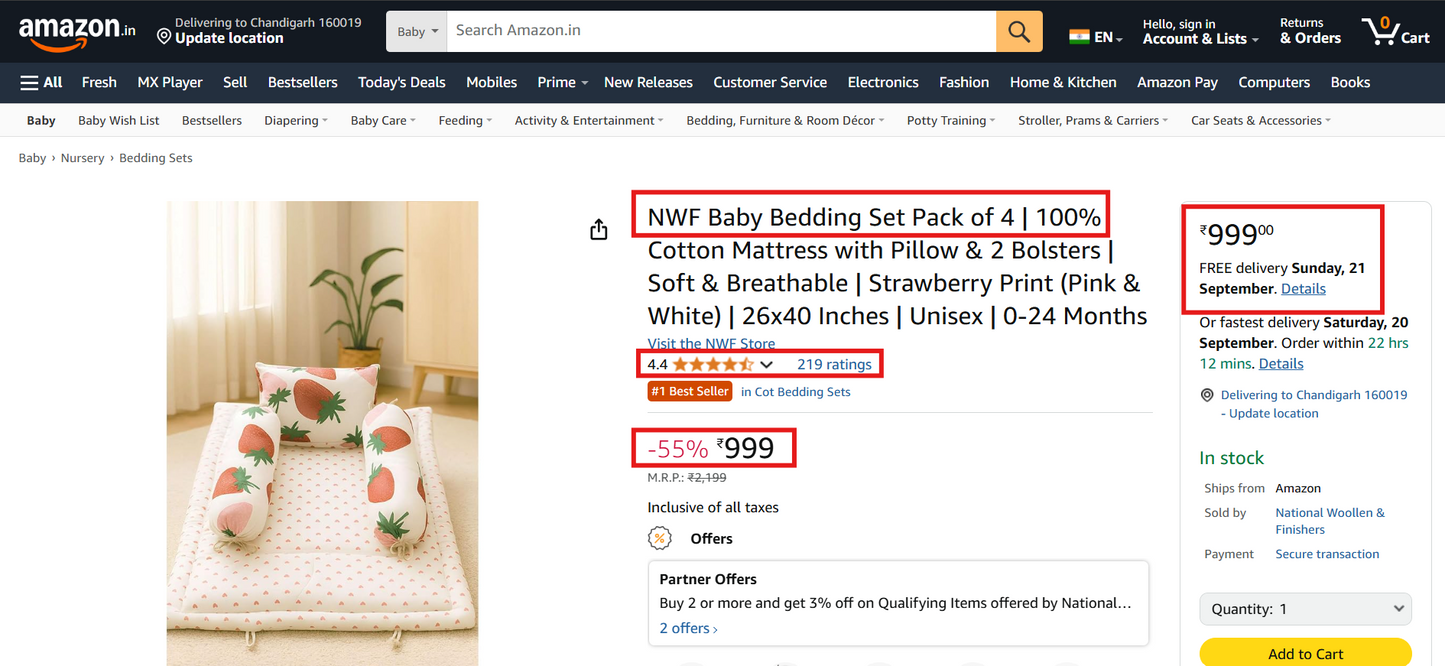Image resolution: width=1445 pixels, height=666 pixels.
Task: Open the Electronics section
Action: (x=882, y=82)
